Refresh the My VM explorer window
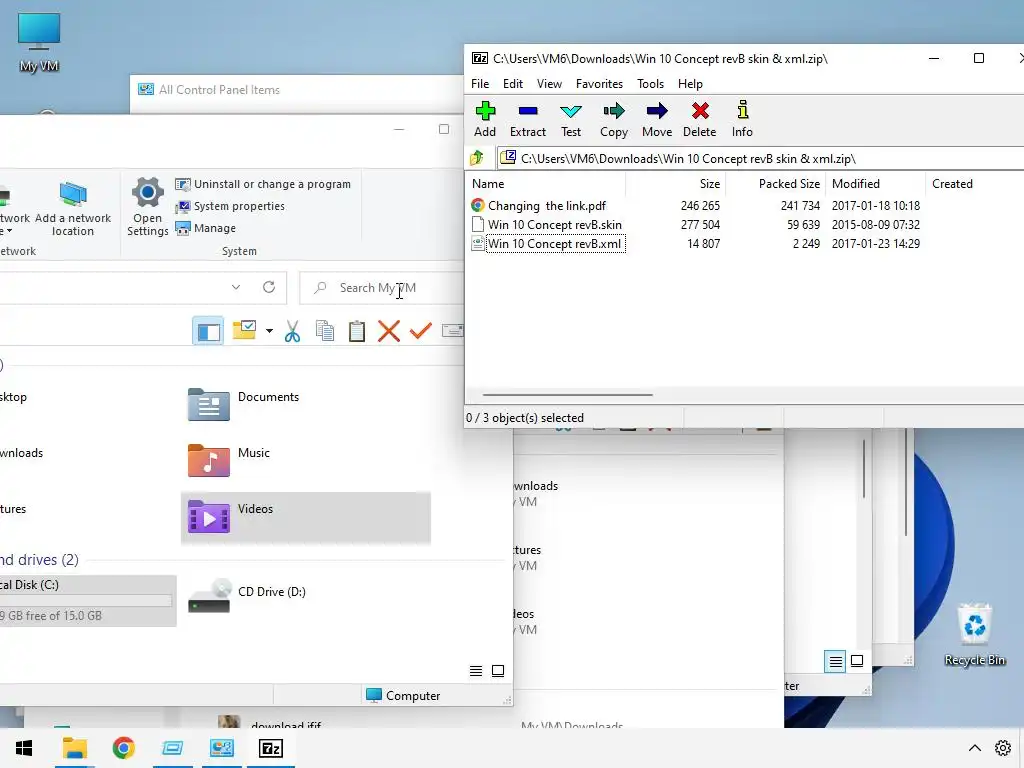The image size is (1024, 768). [x=268, y=287]
